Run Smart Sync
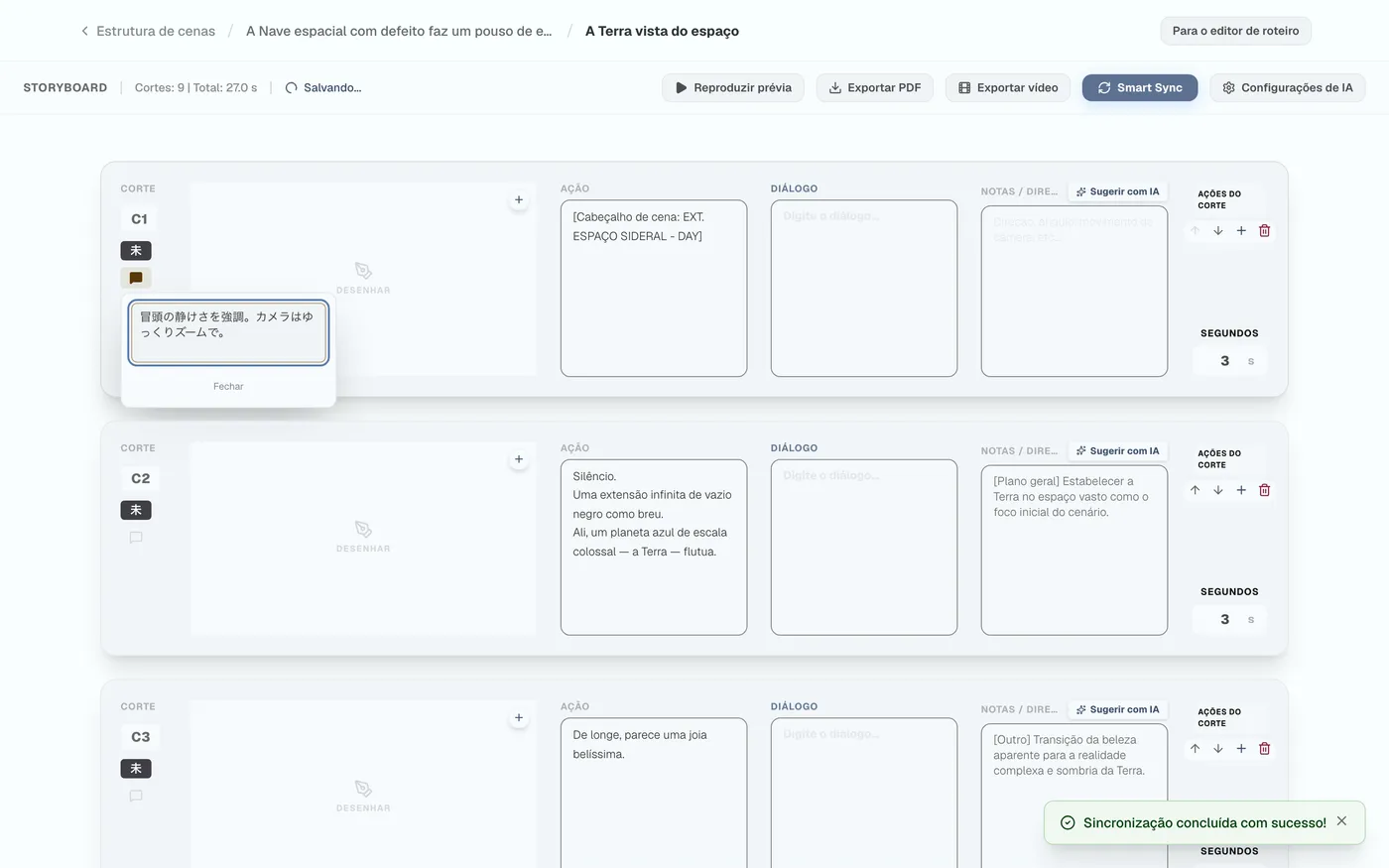The width and height of the screenshot is (1389, 868). 1140,87
